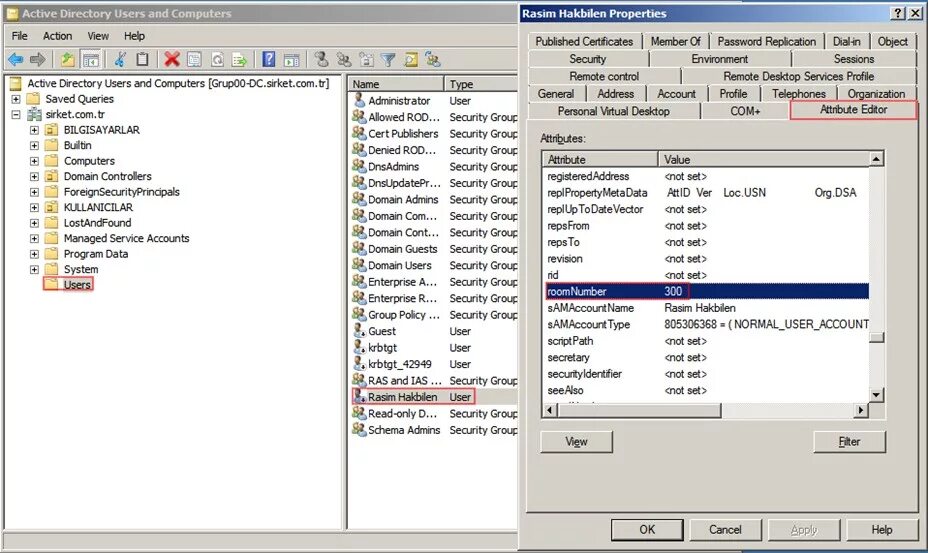Viewport: 928px width, 553px height.
Task: Click the create new group icon
Action: (344, 59)
